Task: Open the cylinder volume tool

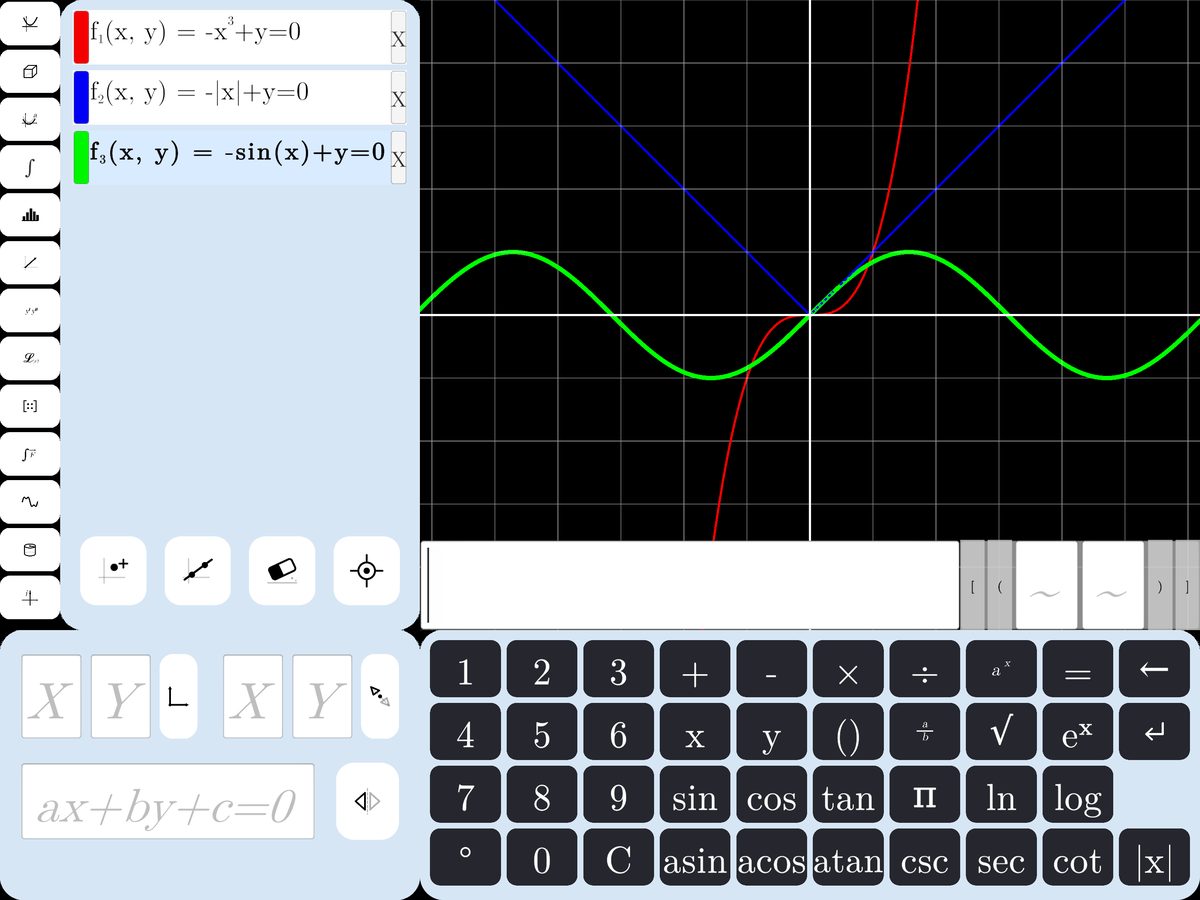Action: 30,551
